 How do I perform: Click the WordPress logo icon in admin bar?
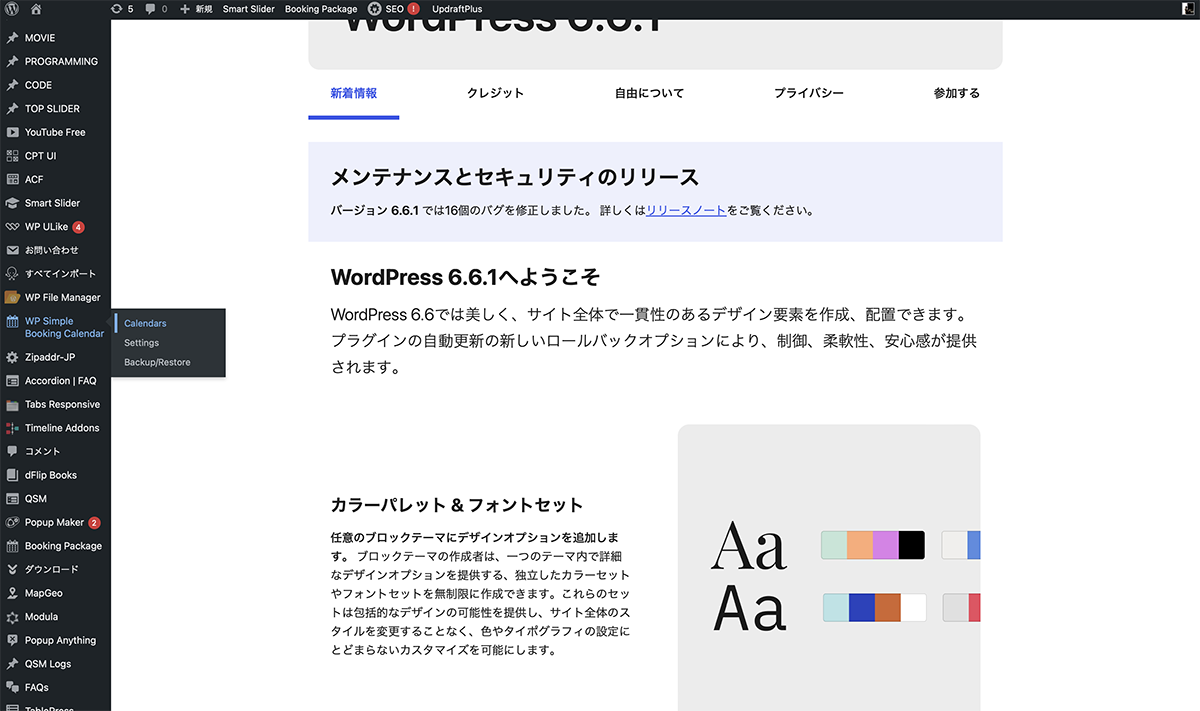point(12,9)
